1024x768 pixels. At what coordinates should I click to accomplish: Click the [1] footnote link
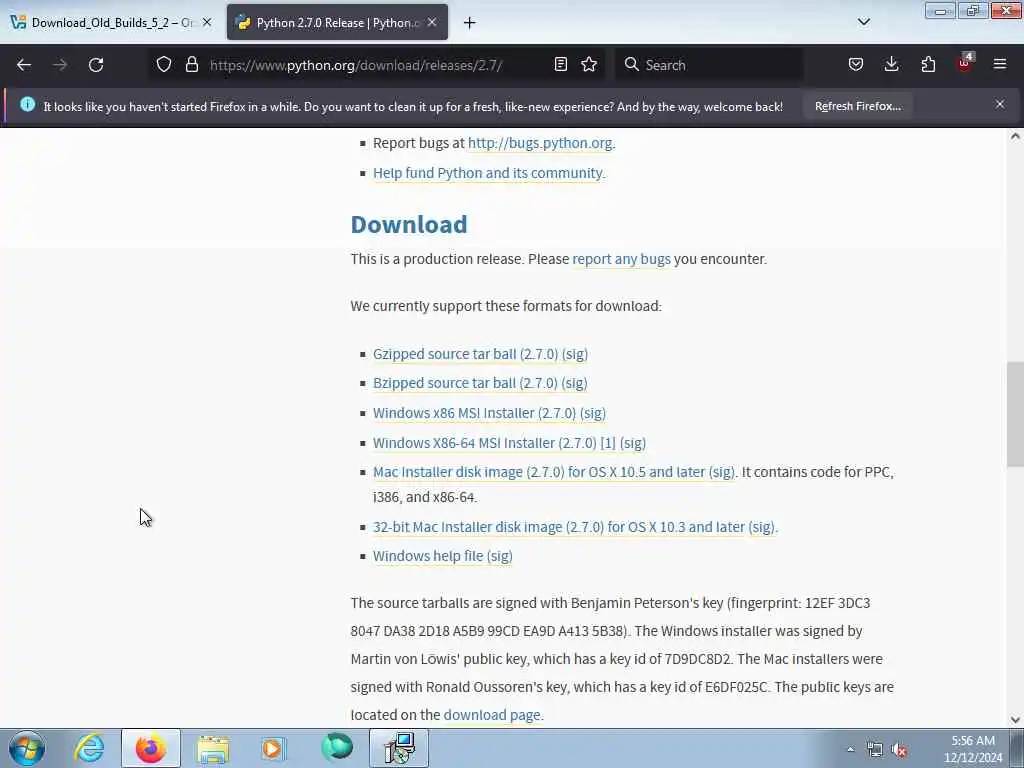(608, 443)
